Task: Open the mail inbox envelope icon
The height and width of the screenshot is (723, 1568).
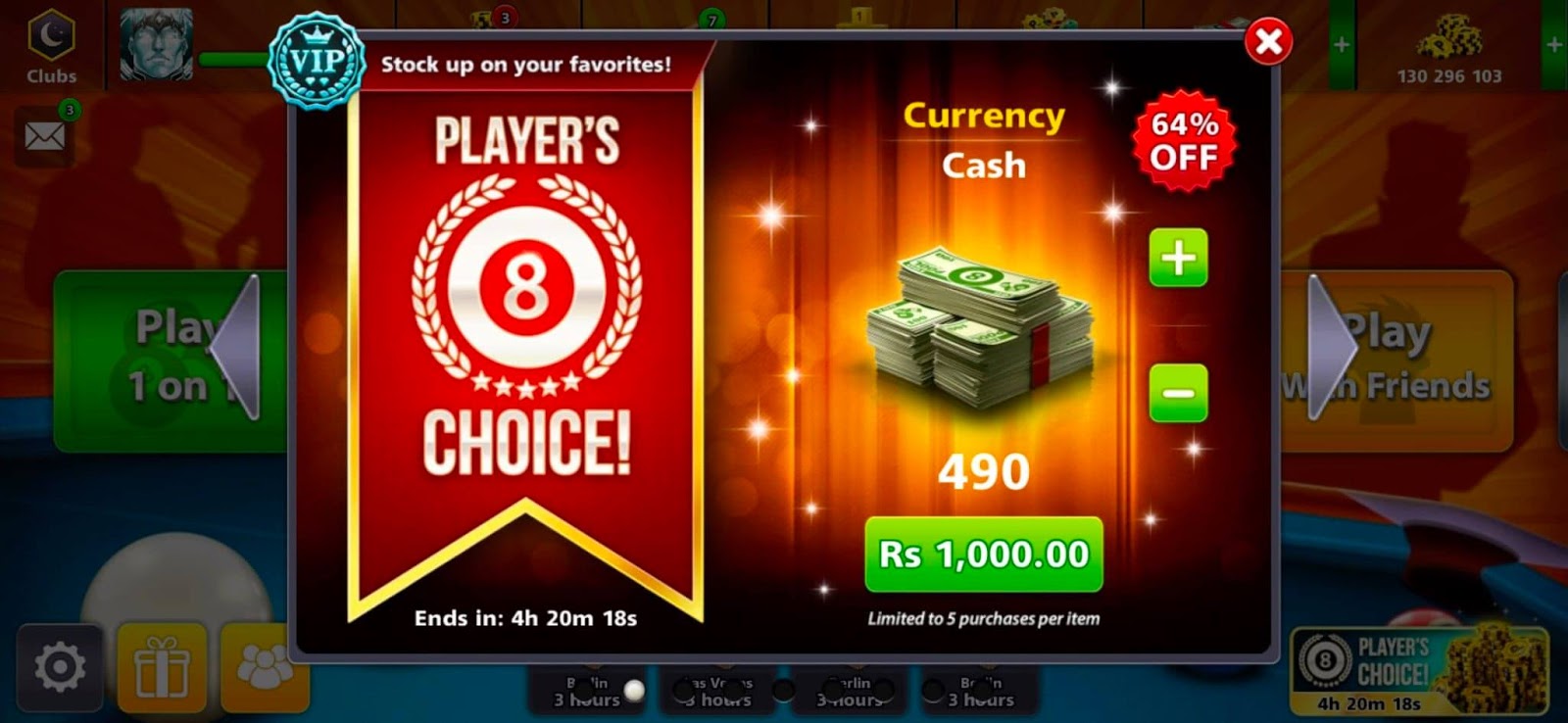Action: 44,135
